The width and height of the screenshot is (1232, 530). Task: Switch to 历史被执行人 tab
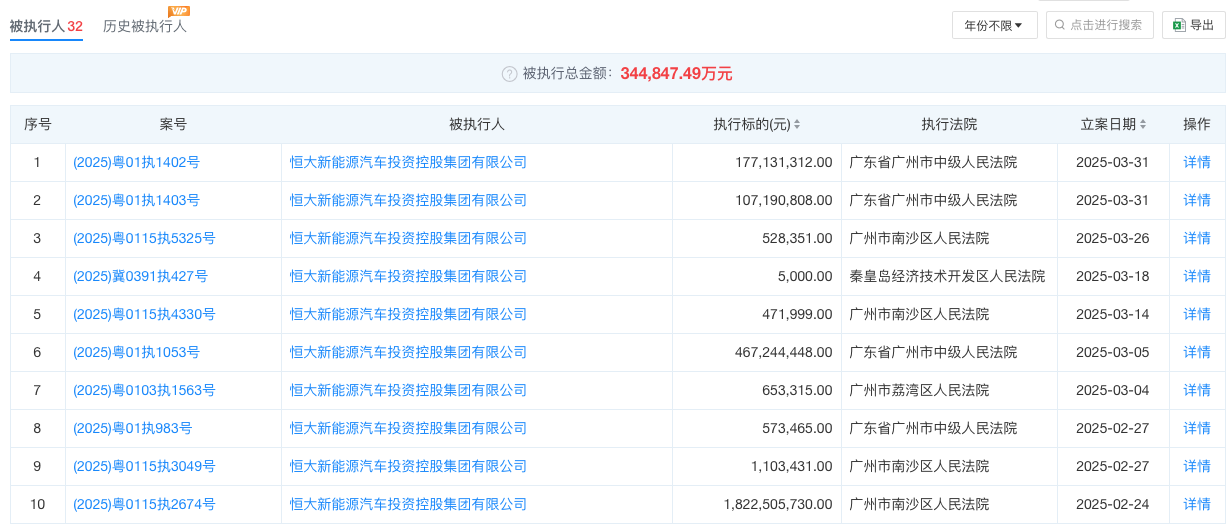click(145, 26)
